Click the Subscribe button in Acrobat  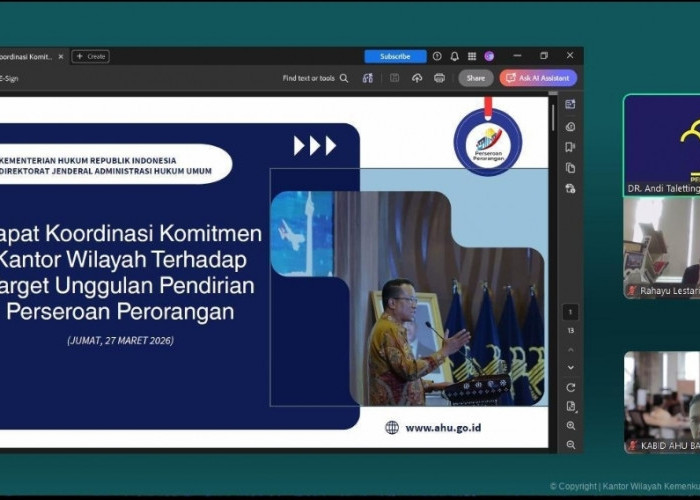pos(395,56)
